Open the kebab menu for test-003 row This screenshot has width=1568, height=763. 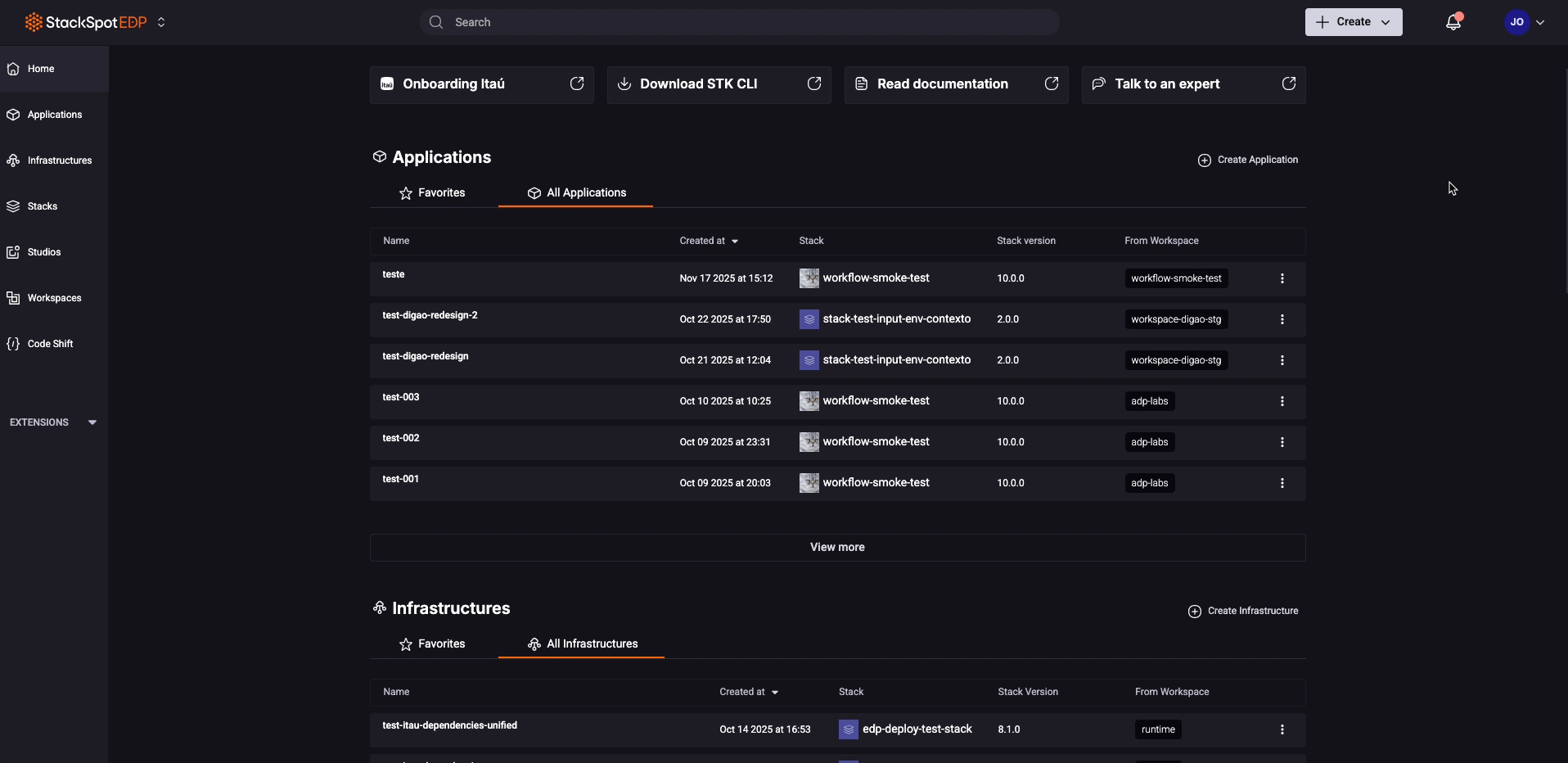[1282, 401]
